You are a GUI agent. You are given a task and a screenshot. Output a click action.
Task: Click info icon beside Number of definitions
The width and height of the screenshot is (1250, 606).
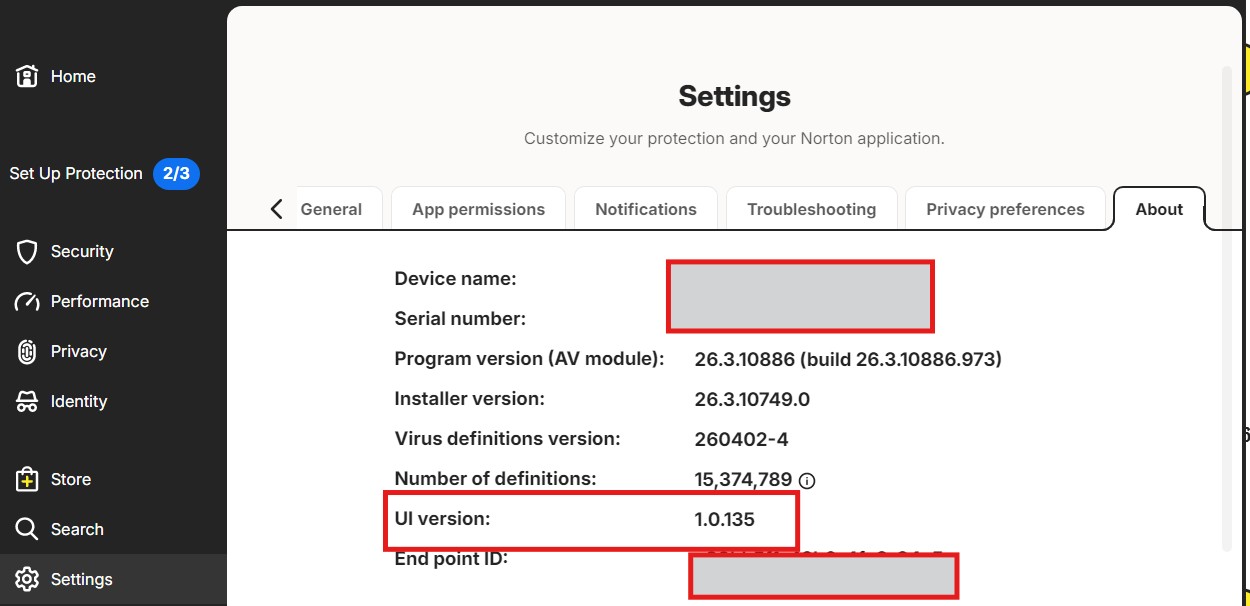807,481
